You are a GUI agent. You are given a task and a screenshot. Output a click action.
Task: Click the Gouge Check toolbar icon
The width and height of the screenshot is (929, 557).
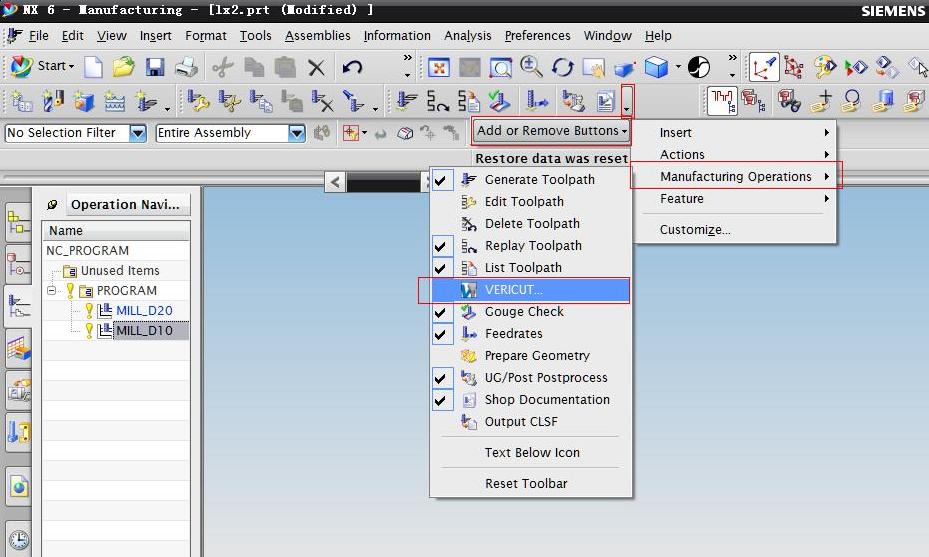[500, 101]
